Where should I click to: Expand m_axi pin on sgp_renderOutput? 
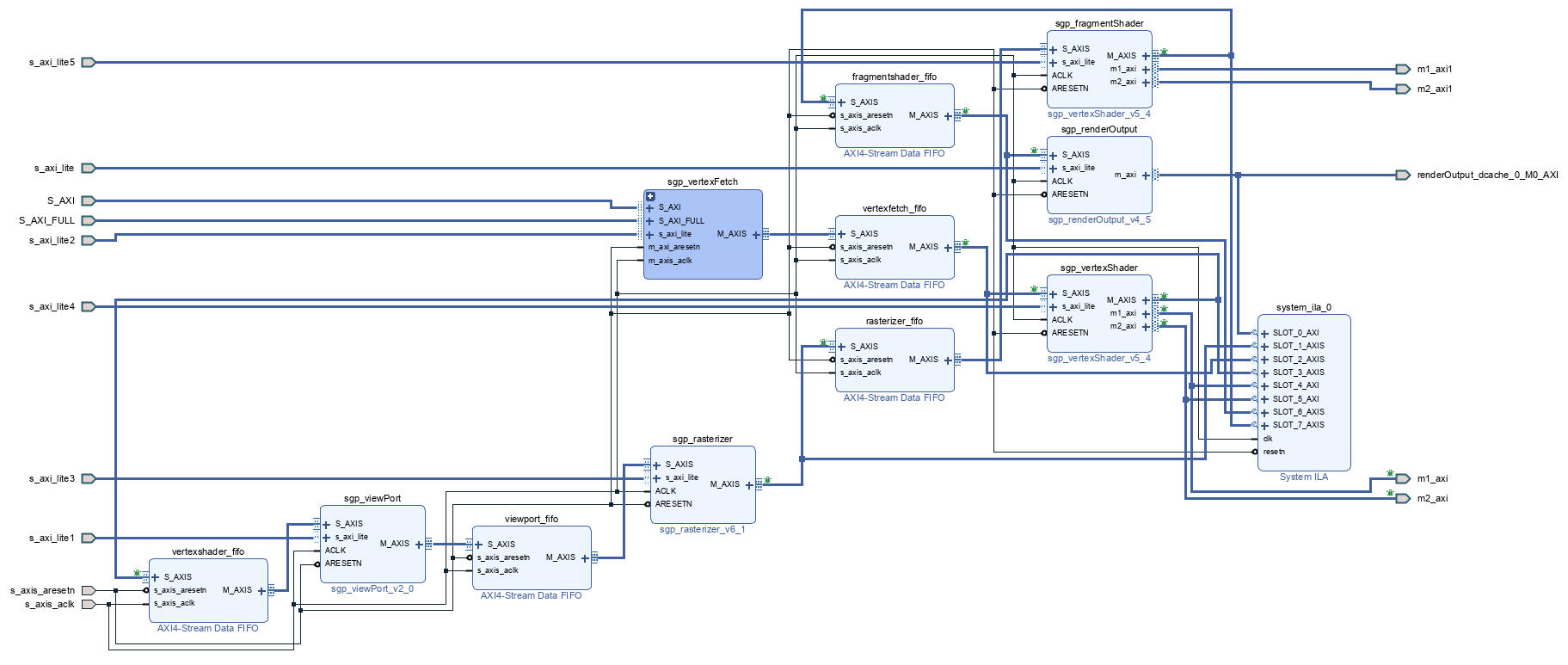[x=1146, y=175]
